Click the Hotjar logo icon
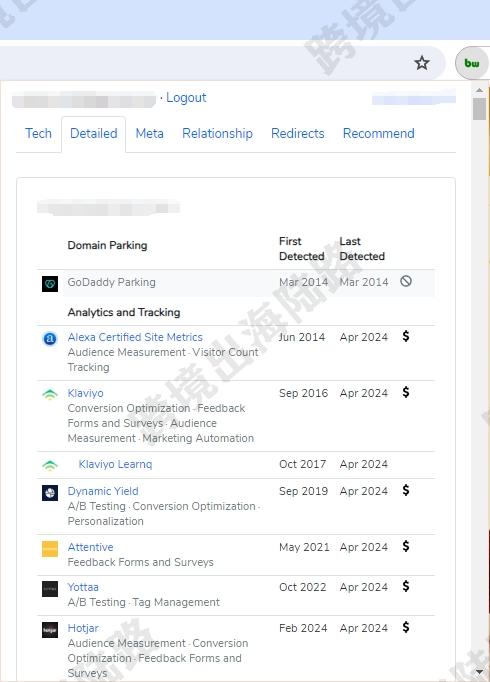Image resolution: width=490 pixels, height=682 pixels. (x=50, y=630)
